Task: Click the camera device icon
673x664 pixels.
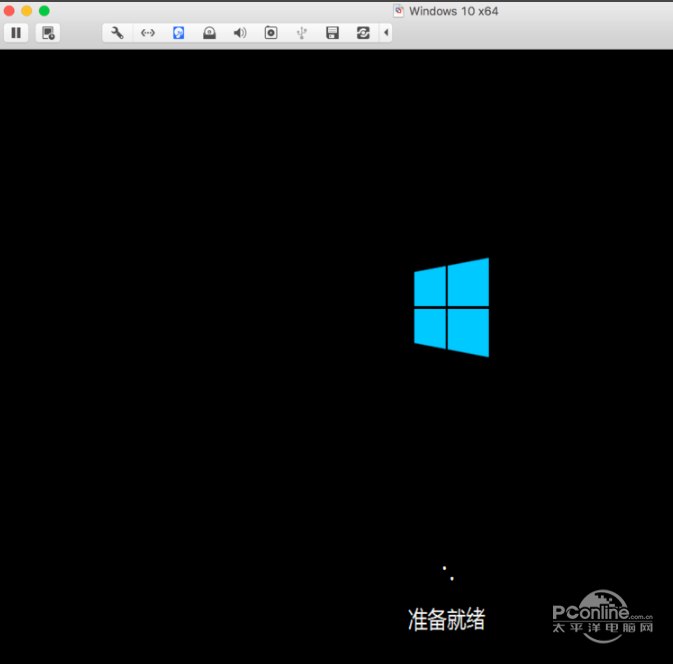Action: click(271, 33)
